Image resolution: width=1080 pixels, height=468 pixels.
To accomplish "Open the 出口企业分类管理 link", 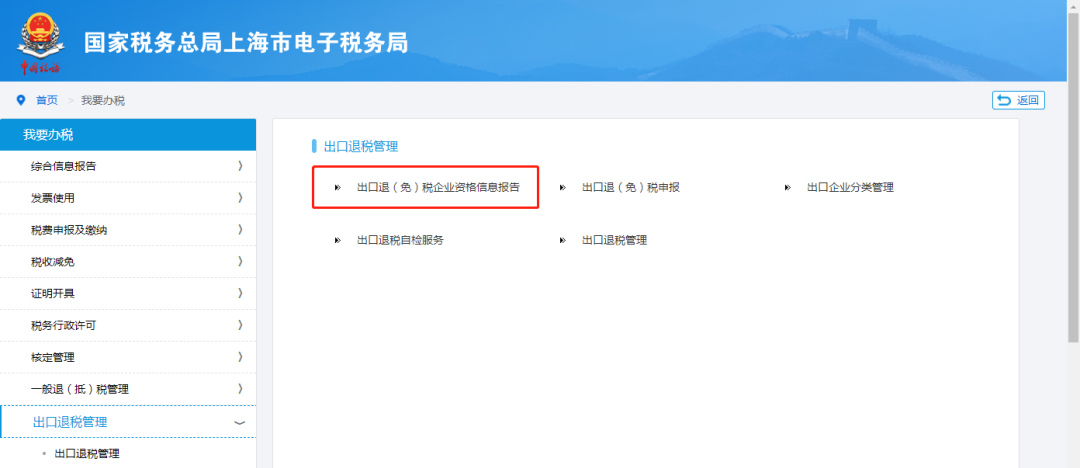I will (850, 187).
